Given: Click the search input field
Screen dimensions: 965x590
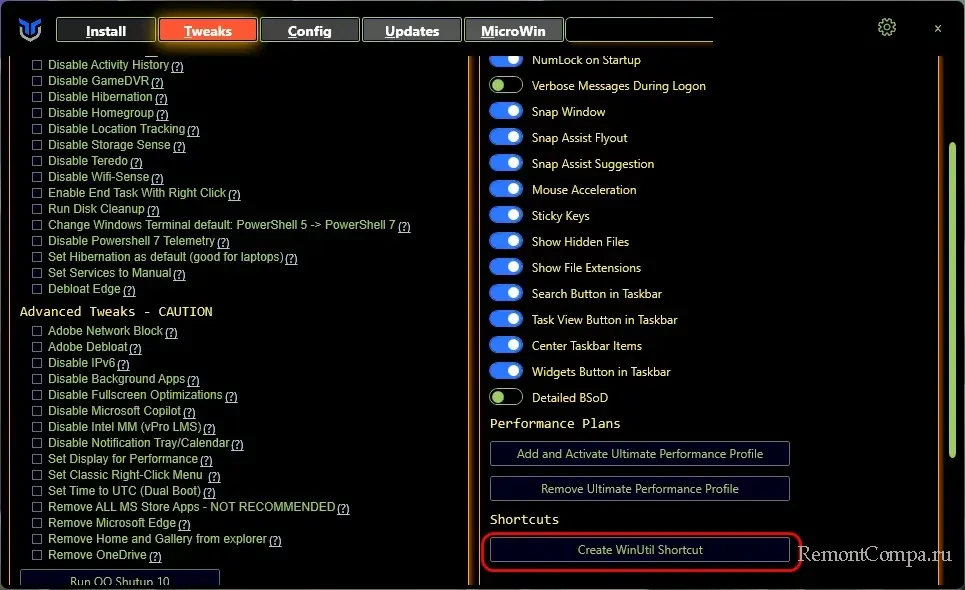Looking at the screenshot, I should click(639, 30).
